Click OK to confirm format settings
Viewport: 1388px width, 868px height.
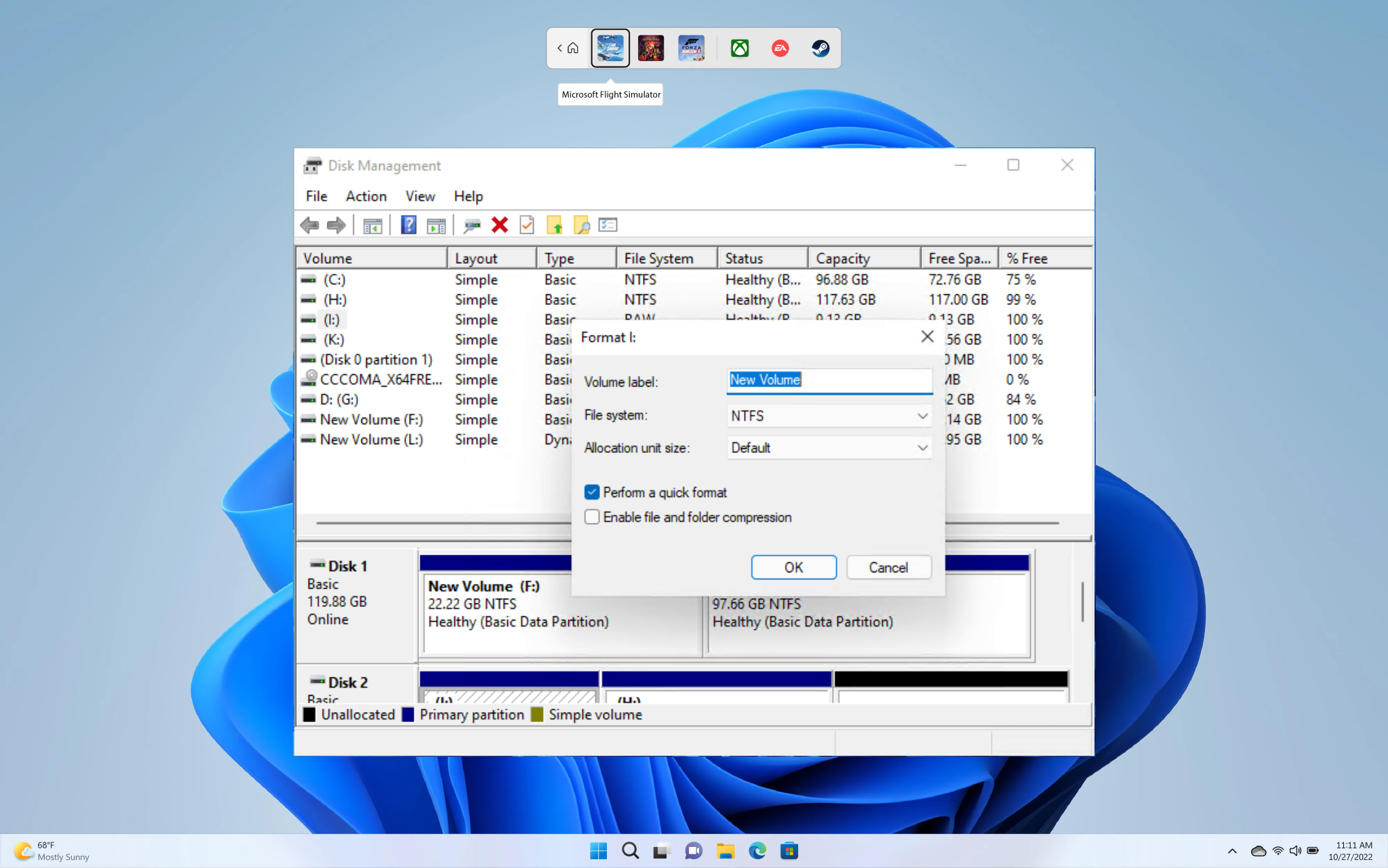tap(793, 567)
